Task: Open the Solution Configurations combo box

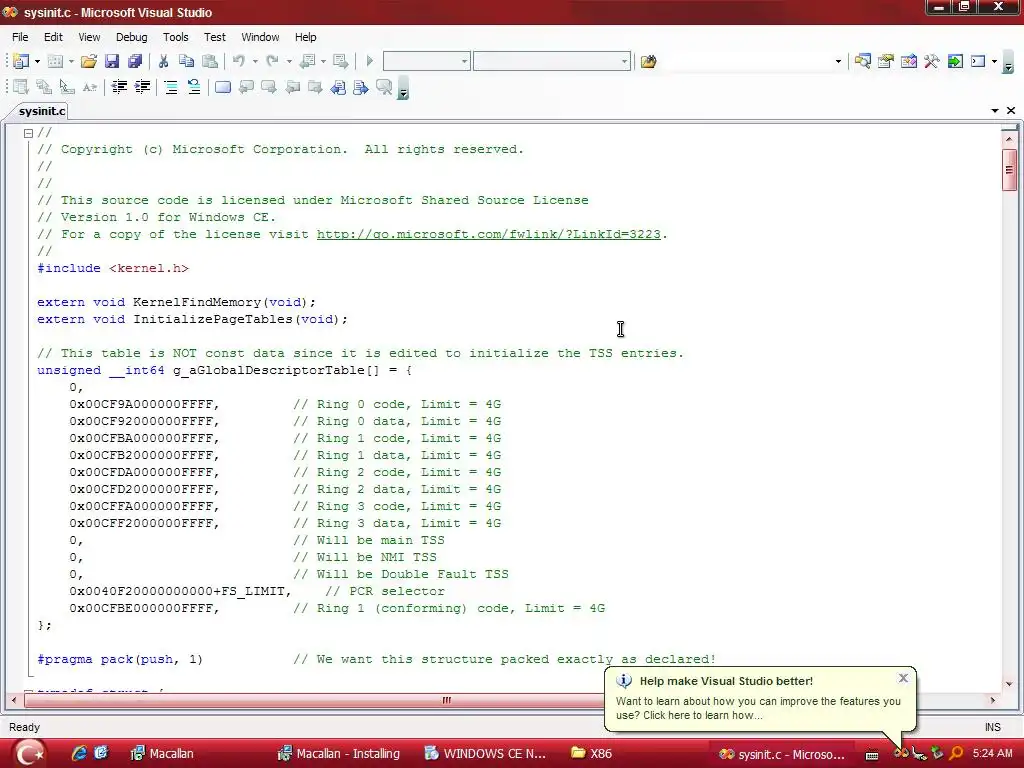Action: (426, 61)
